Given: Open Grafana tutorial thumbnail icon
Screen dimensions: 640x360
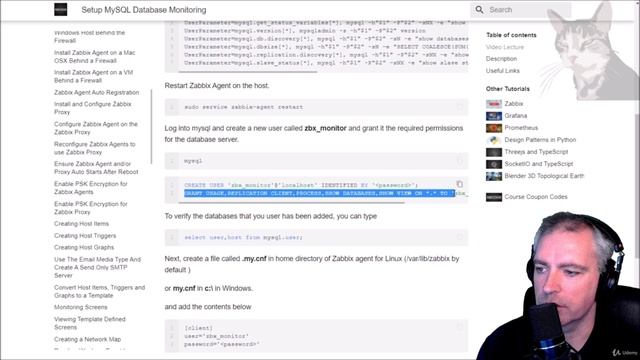Looking at the screenshot, I should (x=494, y=116).
